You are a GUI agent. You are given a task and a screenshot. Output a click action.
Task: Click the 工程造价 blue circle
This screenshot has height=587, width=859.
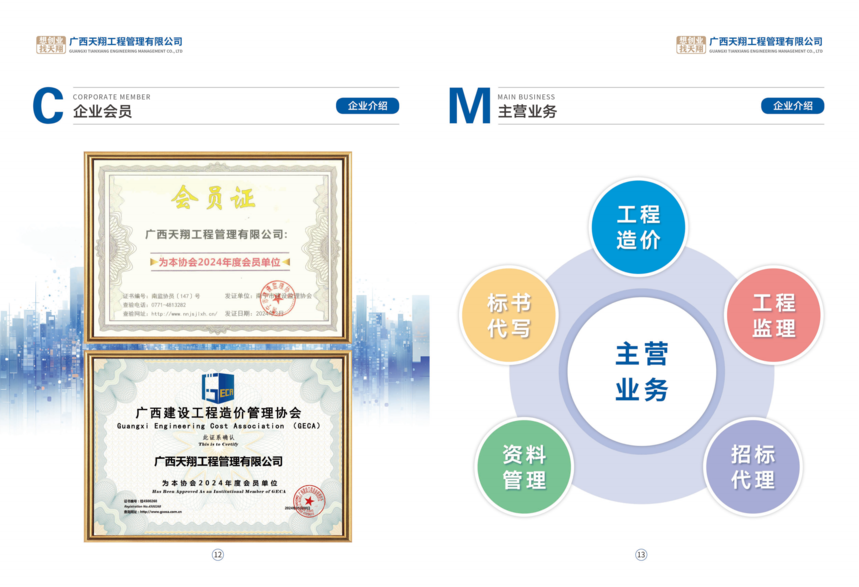638,227
